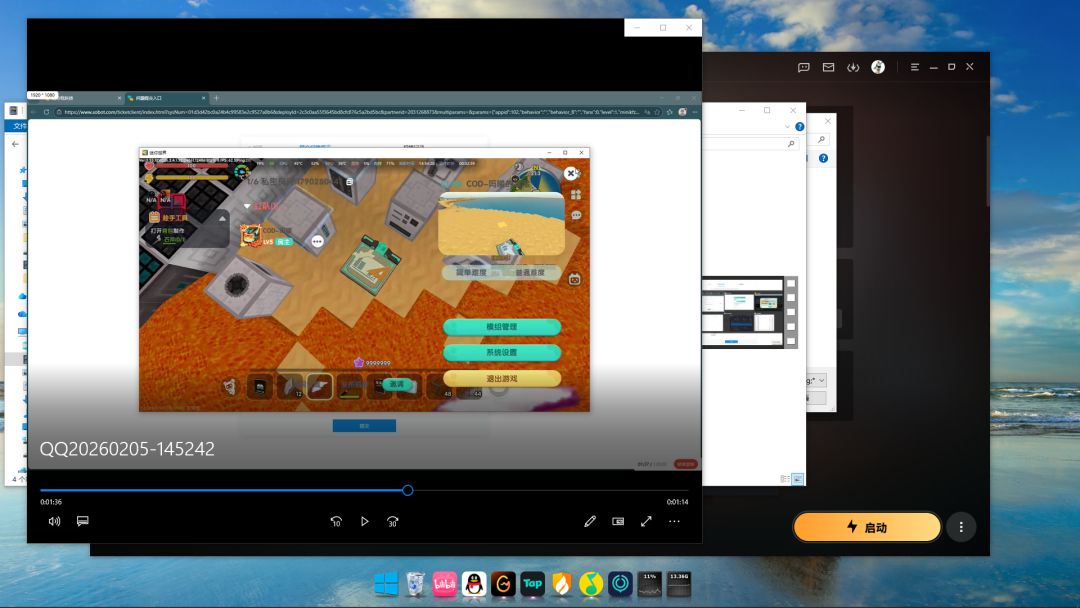
Task: Open the pencil edit tool
Action: pos(590,521)
